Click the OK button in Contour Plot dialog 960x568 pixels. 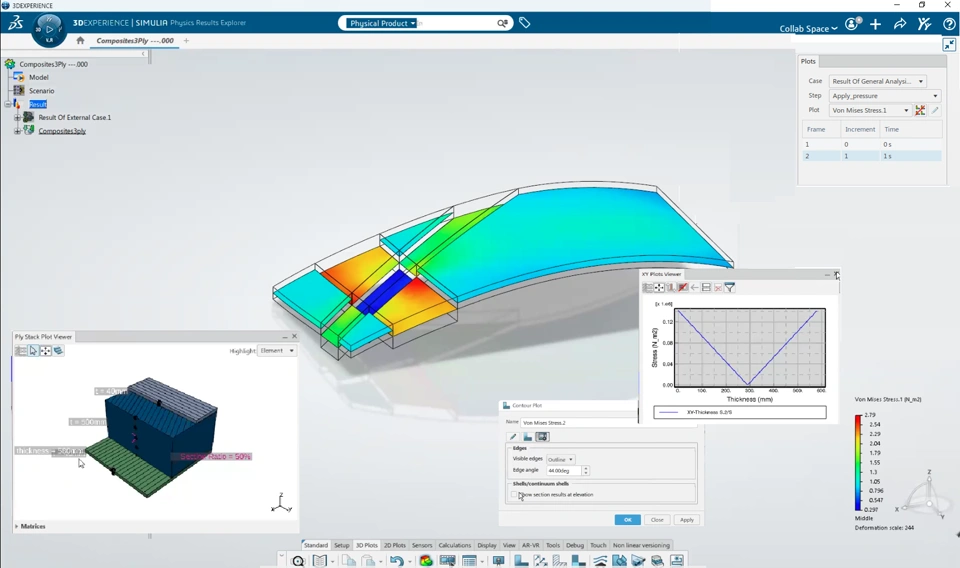click(x=628, y=520)
